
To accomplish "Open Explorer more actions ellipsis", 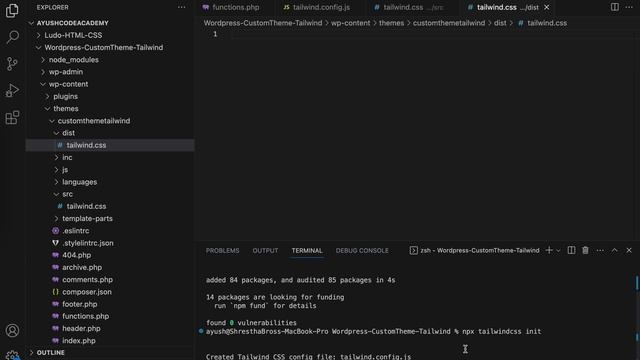I will [182, 7].
